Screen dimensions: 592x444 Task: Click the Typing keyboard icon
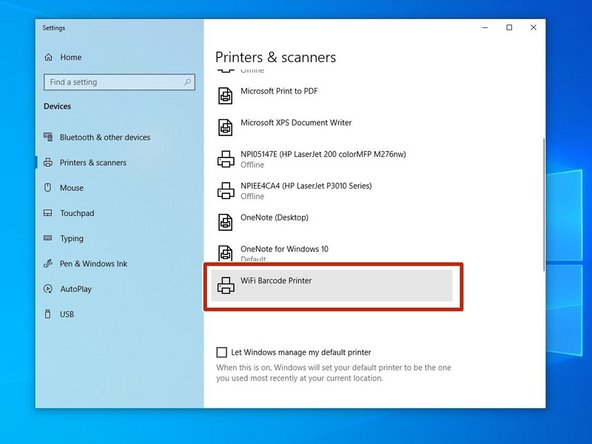tap(48, 238)
